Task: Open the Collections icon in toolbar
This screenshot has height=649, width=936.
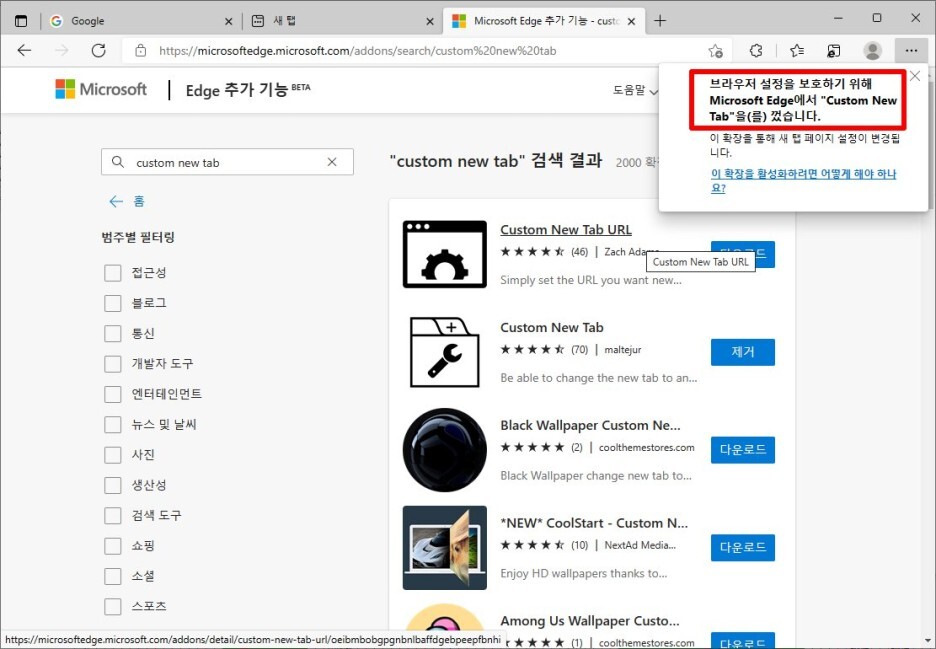Action: pos(833,51)
